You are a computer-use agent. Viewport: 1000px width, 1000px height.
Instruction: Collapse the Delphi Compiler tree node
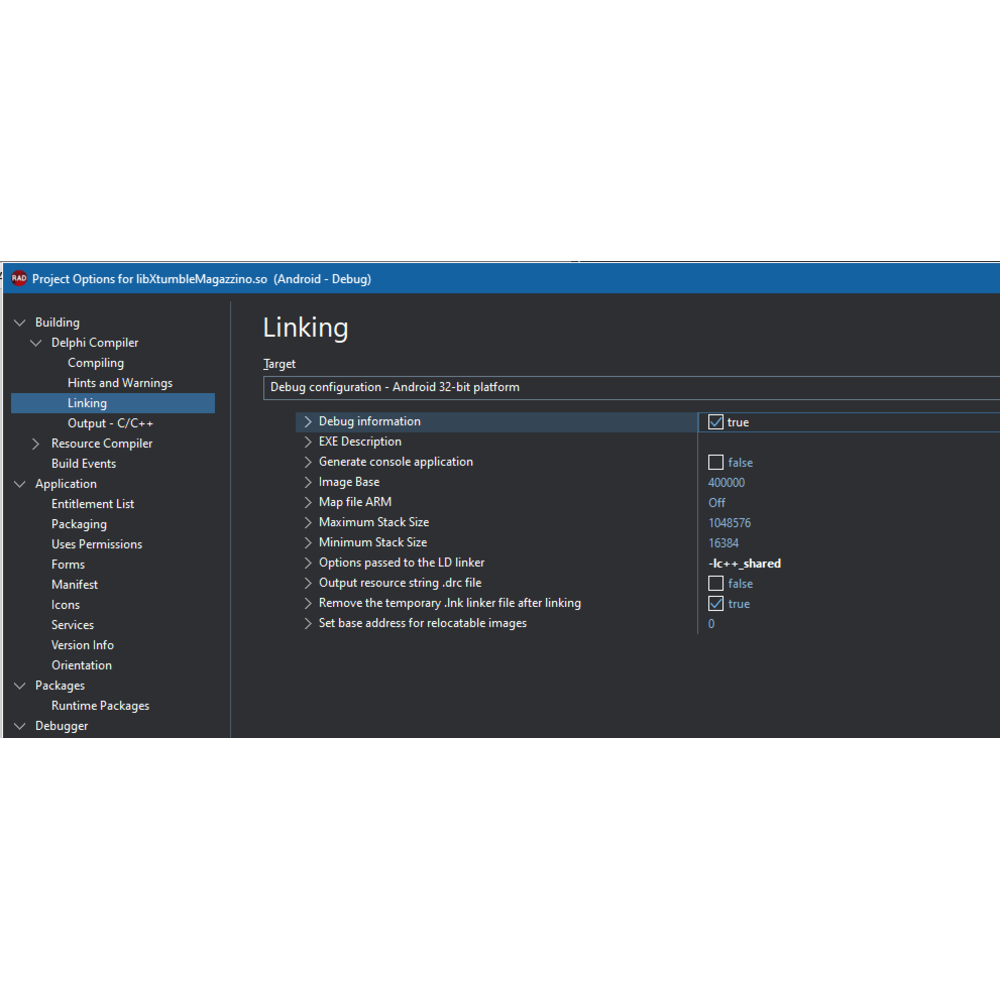pyautogui.click(x=37, y=343)
